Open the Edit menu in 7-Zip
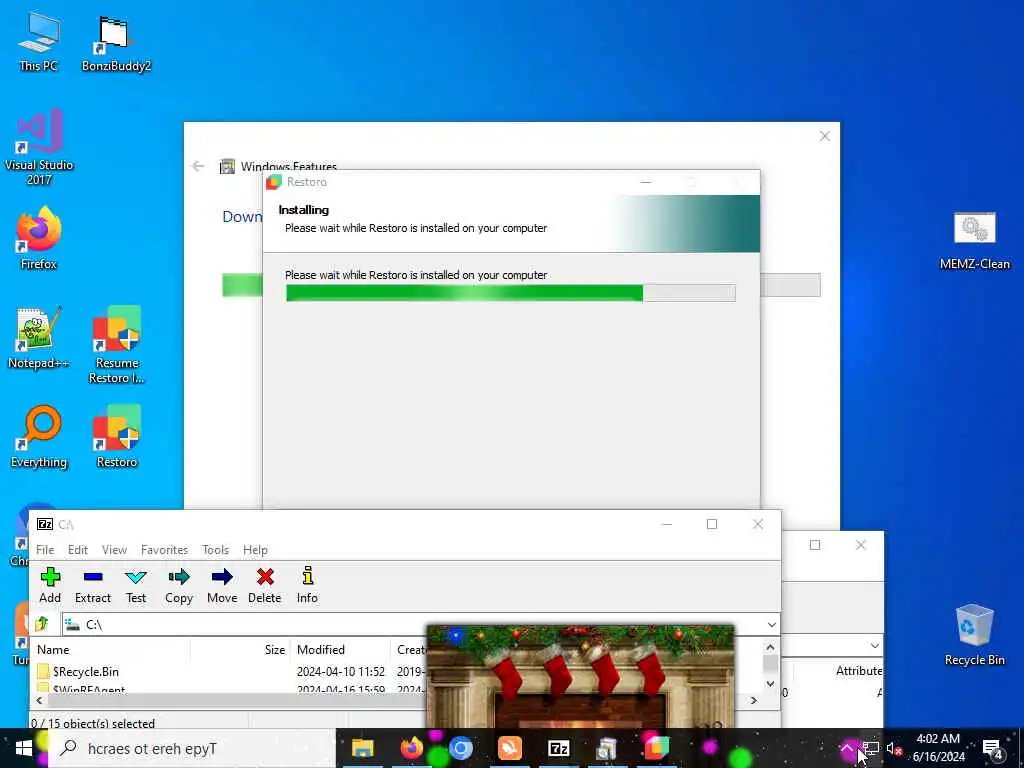The width and height of the screenshot is (1024, 768). click(78, 550)
